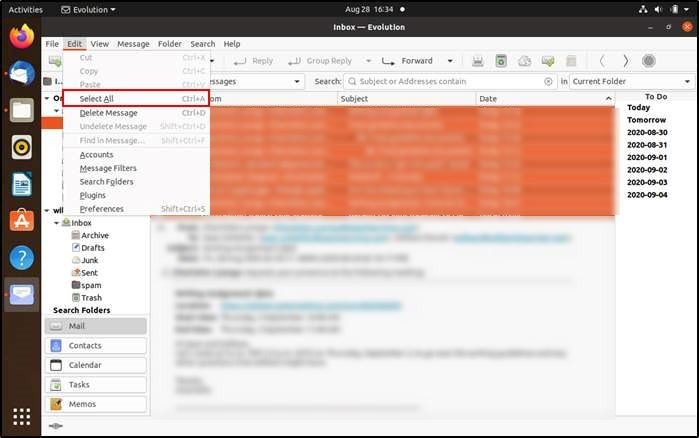The image size is (699, 438).
Task: Click the Mark as Junk toolbar icon
Action: point(525,61)
